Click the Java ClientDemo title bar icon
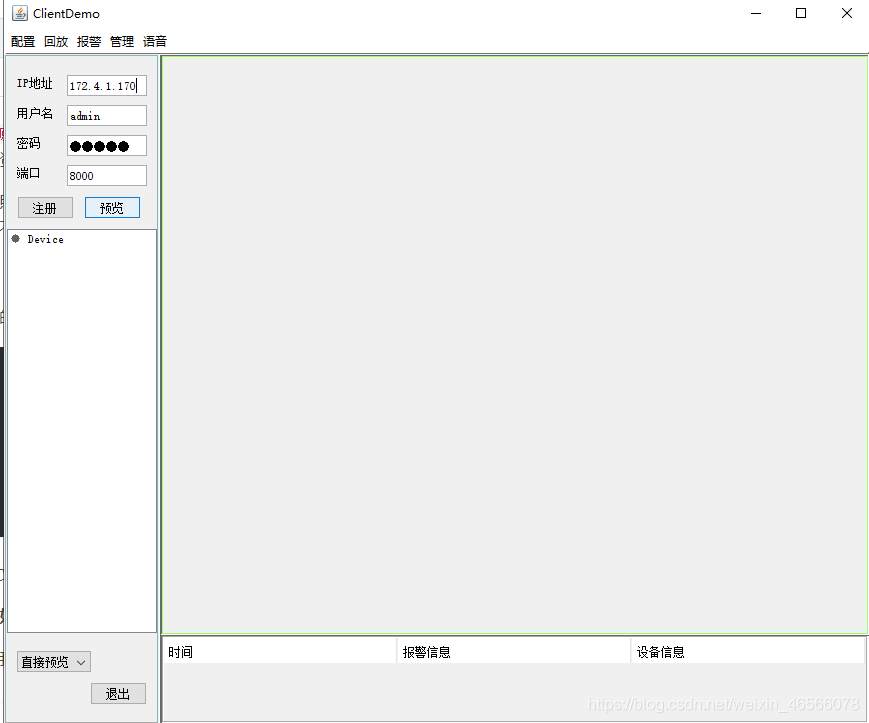Image resolution: width=869 pixels, height=723 pixels. [x=19, y=13]
